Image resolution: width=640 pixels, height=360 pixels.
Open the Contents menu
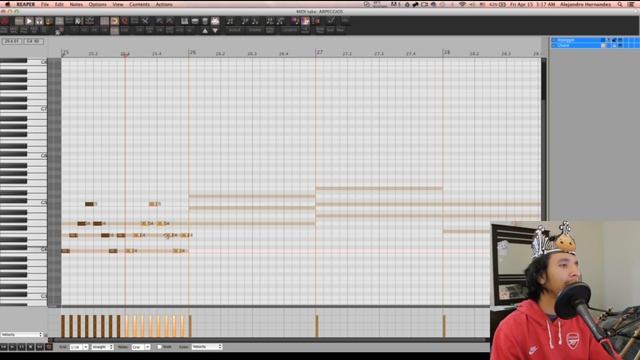[x=139, y=4]
